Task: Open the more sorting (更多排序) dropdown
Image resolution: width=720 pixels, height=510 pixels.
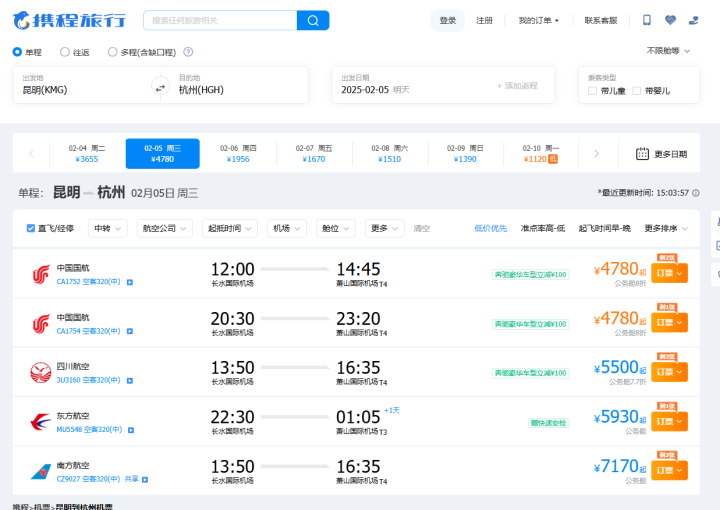Action: 666,228
